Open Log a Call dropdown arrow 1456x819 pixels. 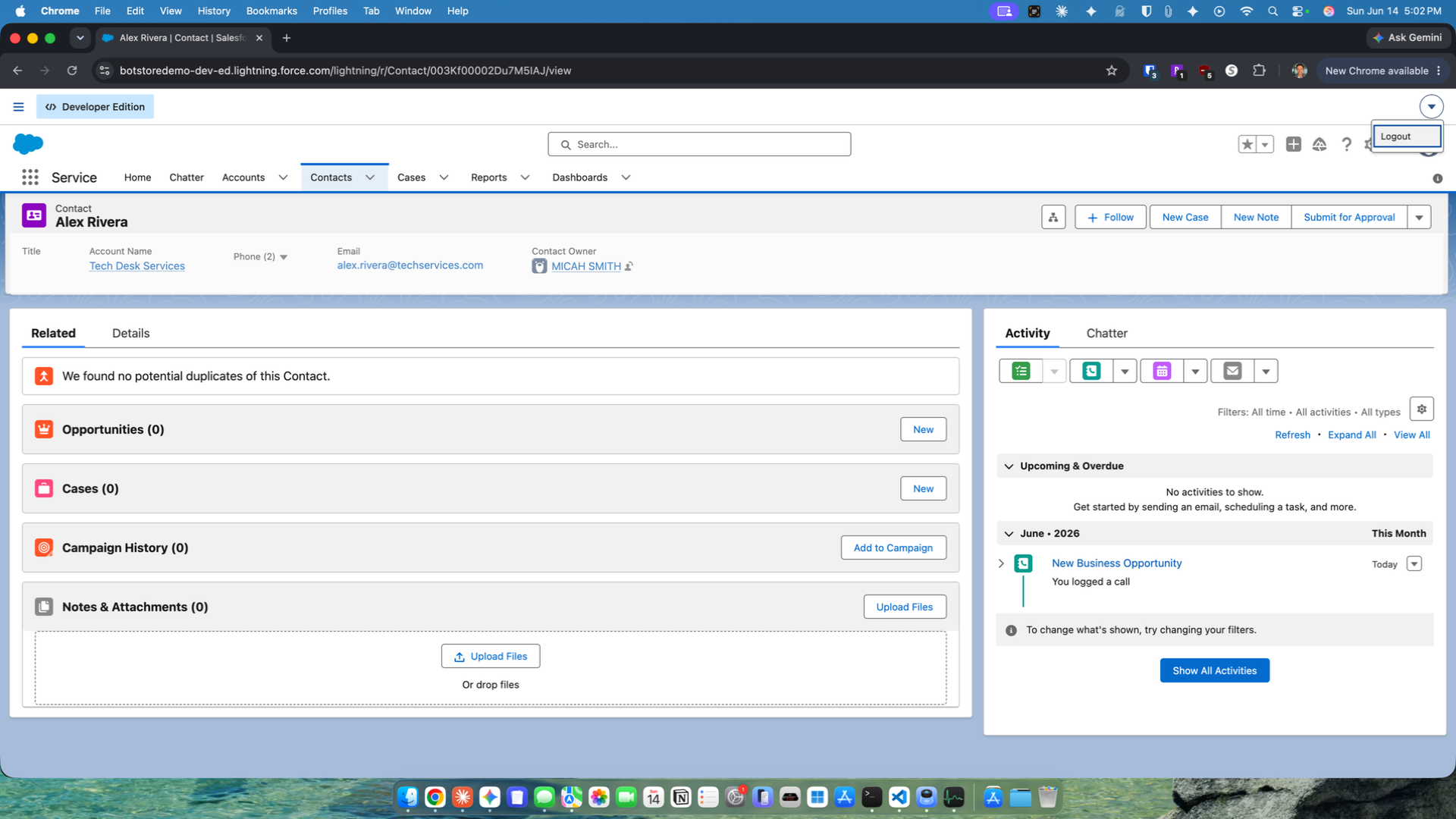click(1125, 371)
